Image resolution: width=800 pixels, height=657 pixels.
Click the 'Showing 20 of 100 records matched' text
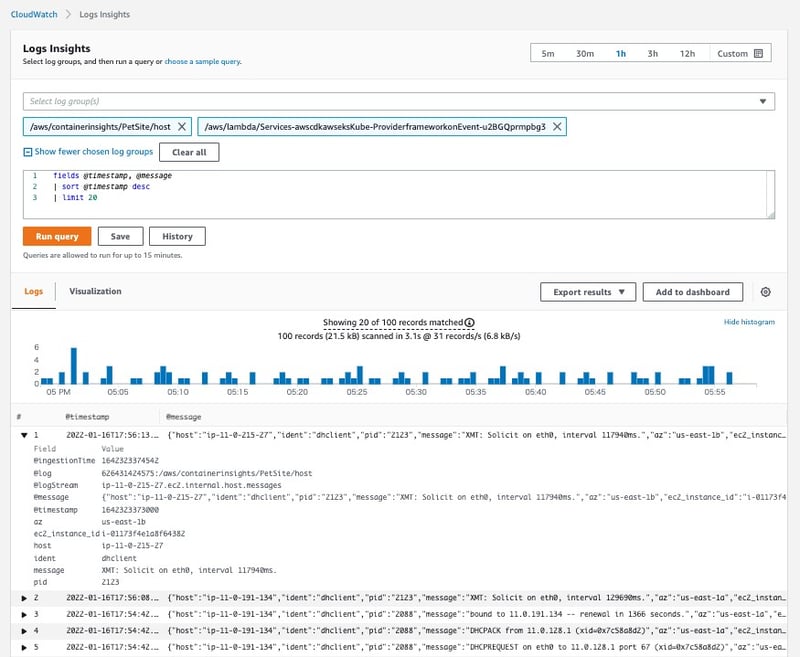click(x=393, y=322)
